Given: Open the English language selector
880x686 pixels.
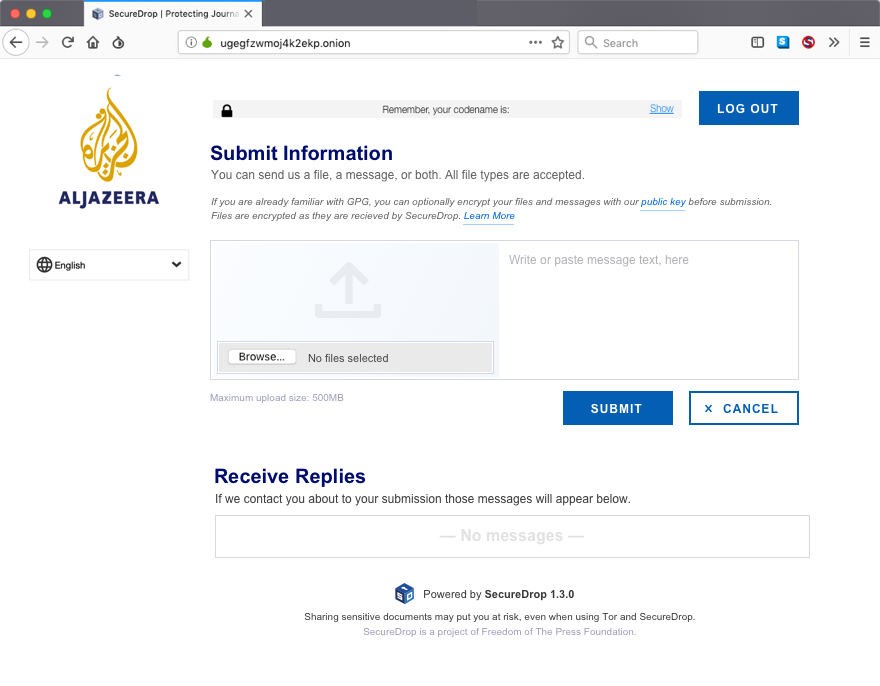Looking at the screenshot, I should coord(108,264).
